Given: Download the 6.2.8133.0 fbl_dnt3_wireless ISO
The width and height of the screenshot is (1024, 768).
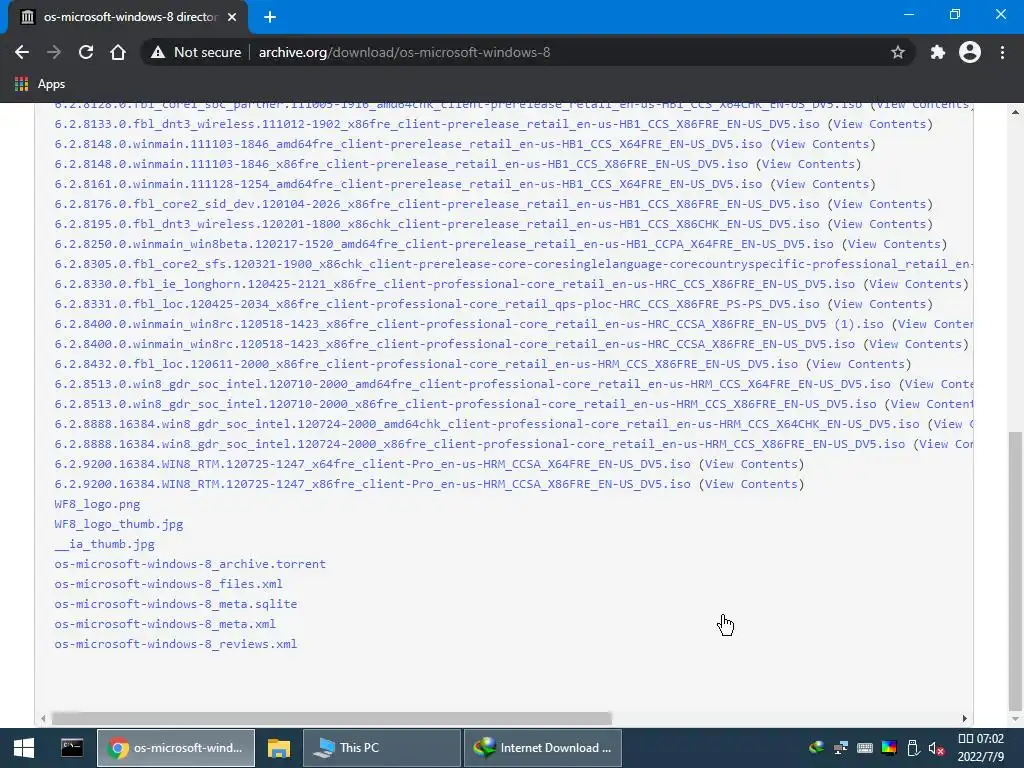Looking at the screenshot, I should click(437, 124).
